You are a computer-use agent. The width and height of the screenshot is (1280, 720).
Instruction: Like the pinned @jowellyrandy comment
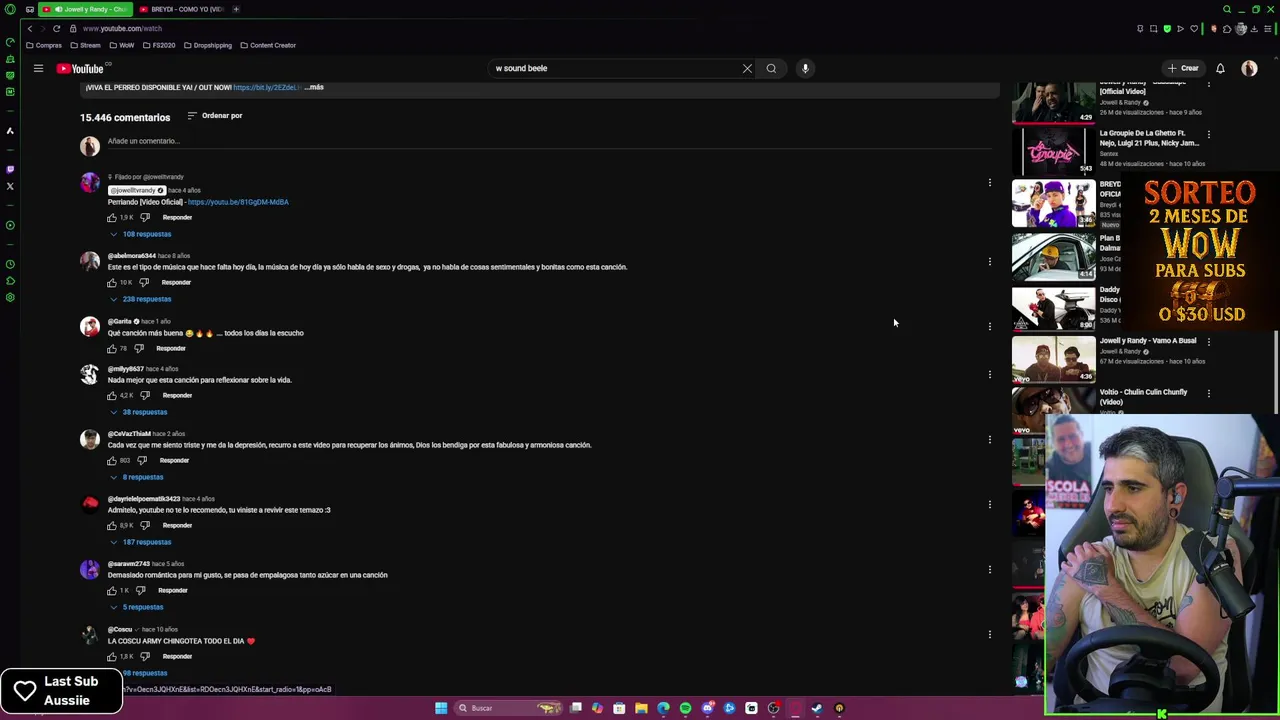coord(112,217)
